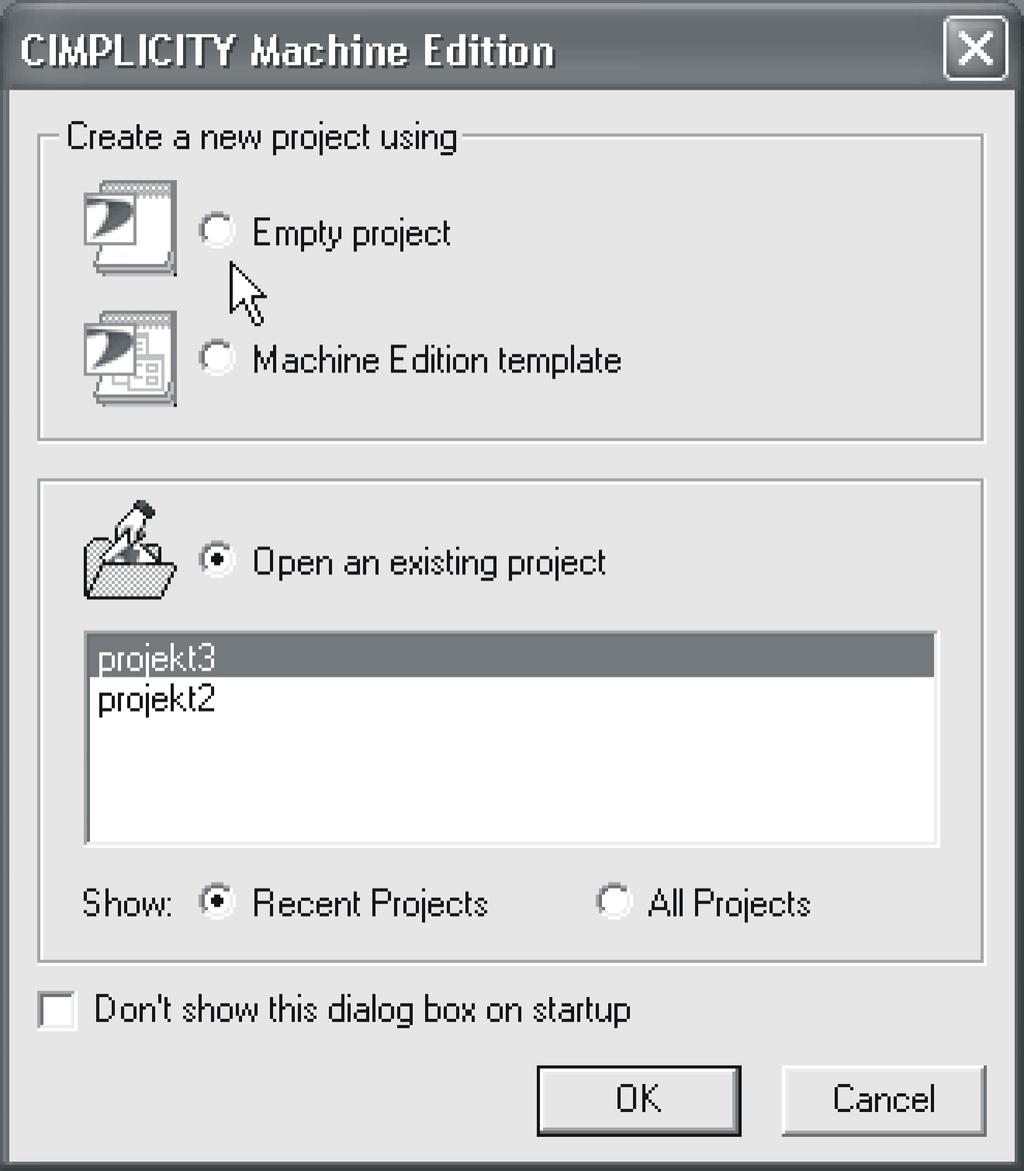This screenshot has height=1171, width=1024.
Task: Switch the list to All Projects radio button
Action: [614, 901]
